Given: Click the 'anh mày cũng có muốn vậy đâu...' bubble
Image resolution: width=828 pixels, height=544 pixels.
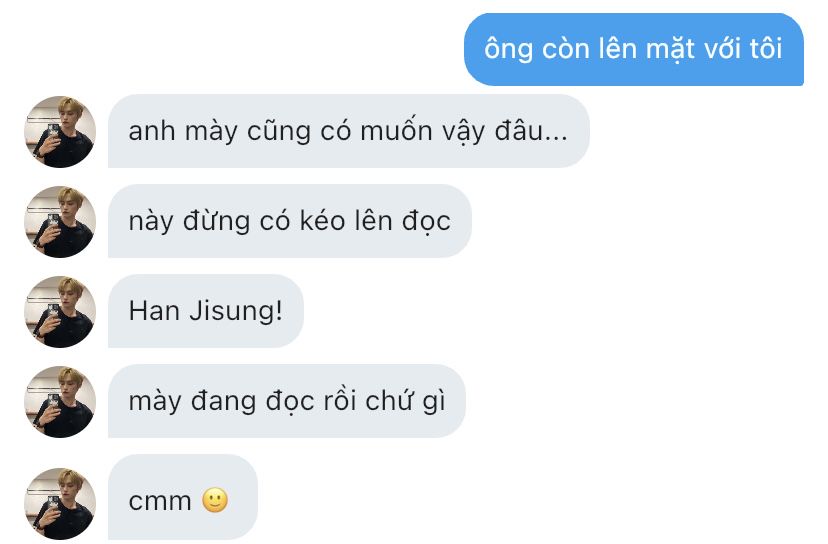Looking at the screenshot, I should click(x=349, y=131).
